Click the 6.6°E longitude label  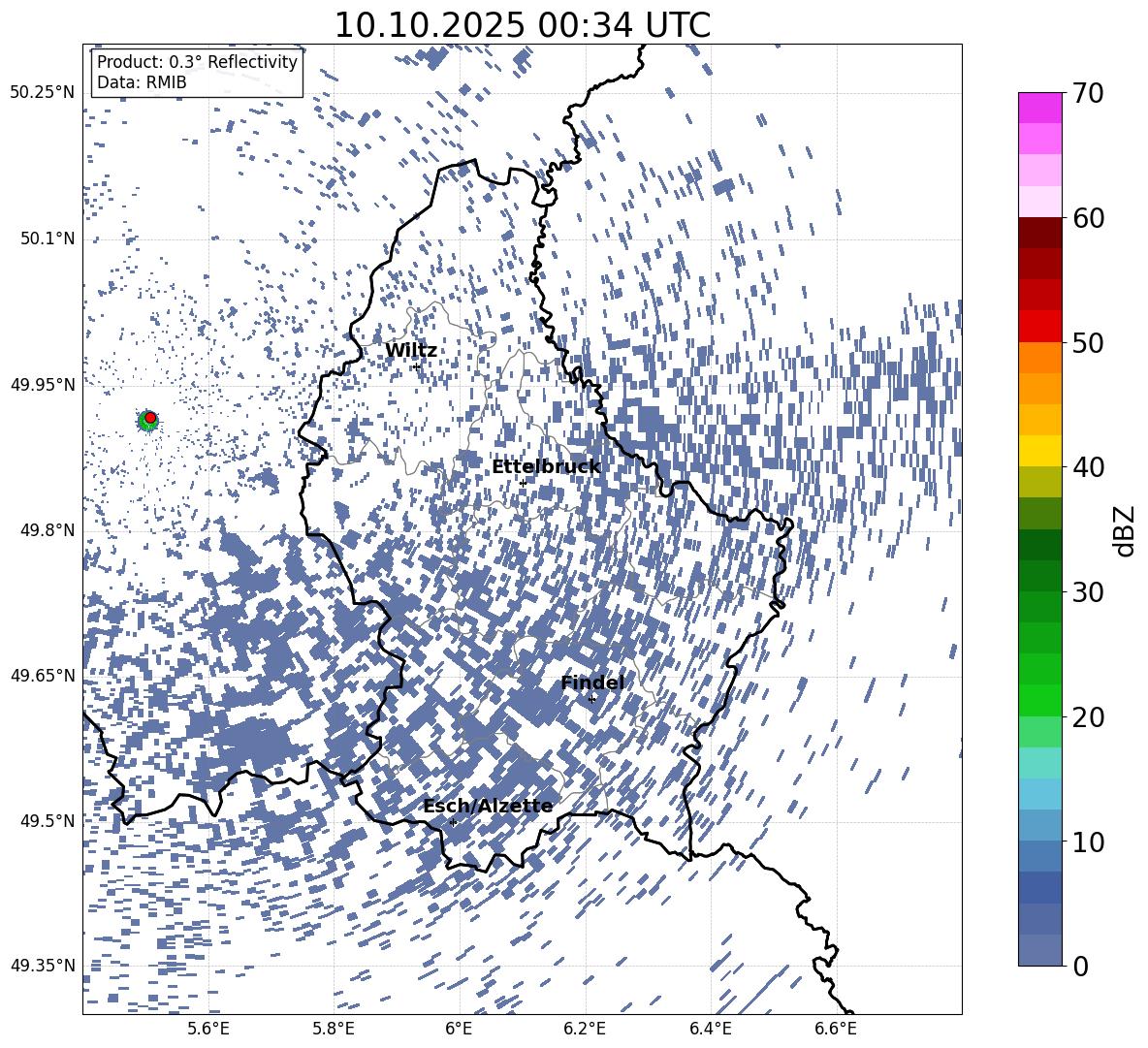click(x=836, y=1029)
